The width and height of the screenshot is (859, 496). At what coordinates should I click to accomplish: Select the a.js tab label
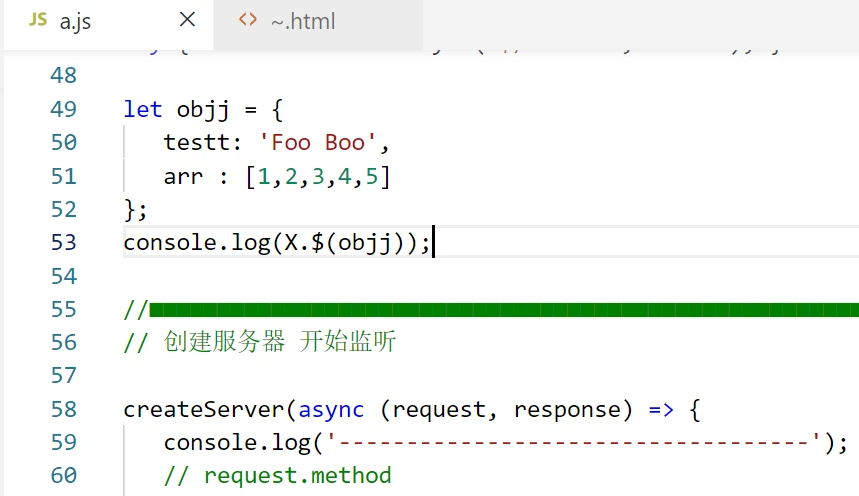coord(76,21)
